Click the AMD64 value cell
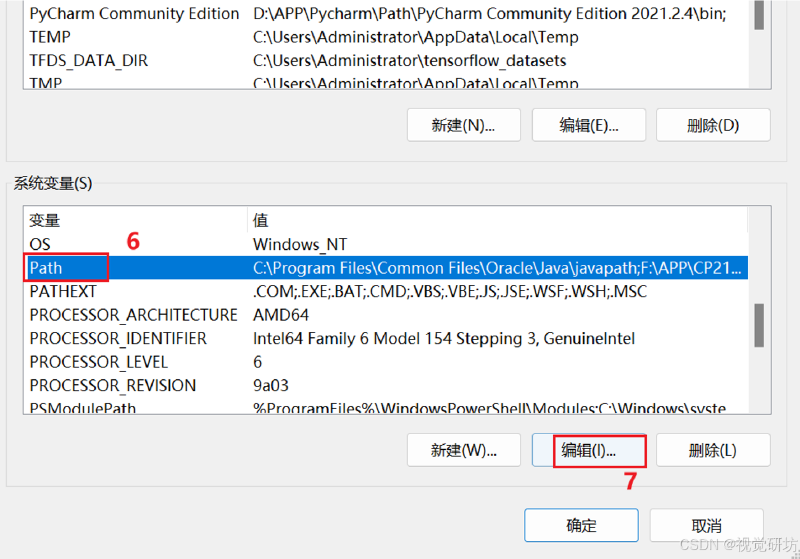 coord(281,315)
